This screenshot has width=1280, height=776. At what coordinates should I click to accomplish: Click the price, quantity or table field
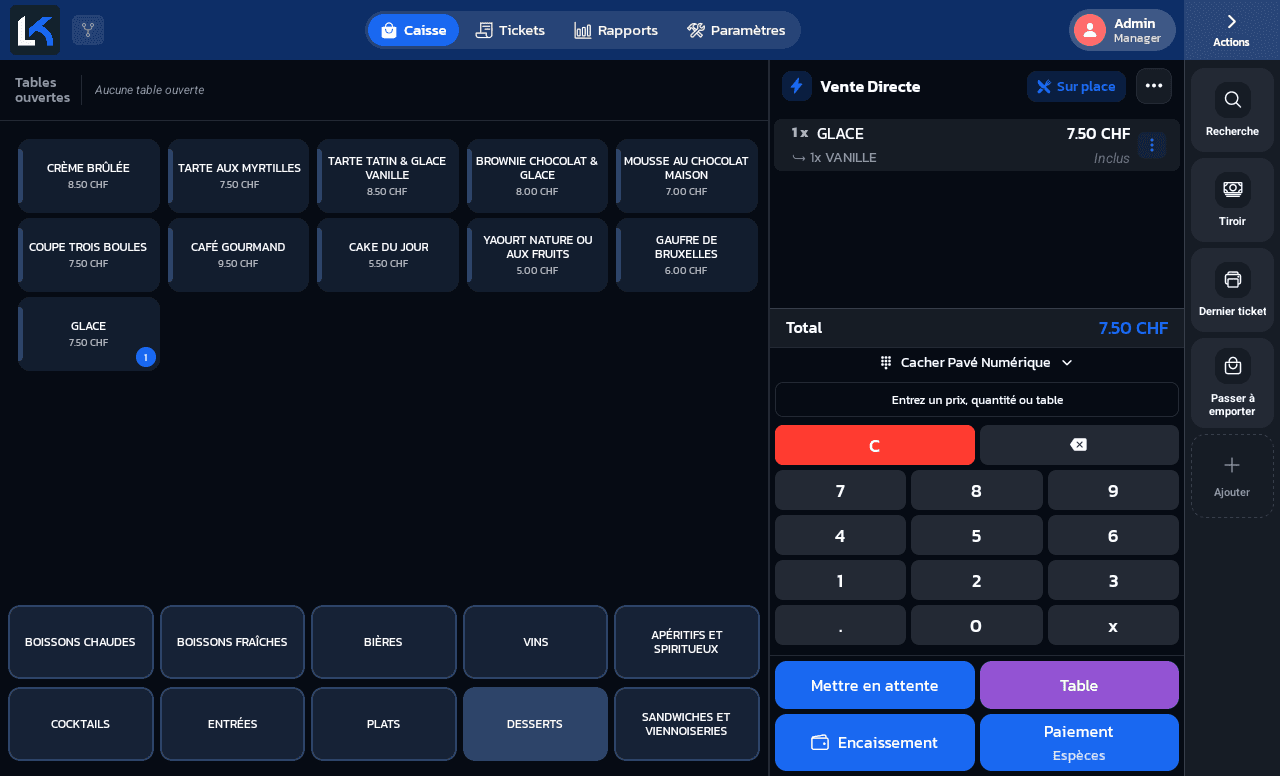point(977,400)
